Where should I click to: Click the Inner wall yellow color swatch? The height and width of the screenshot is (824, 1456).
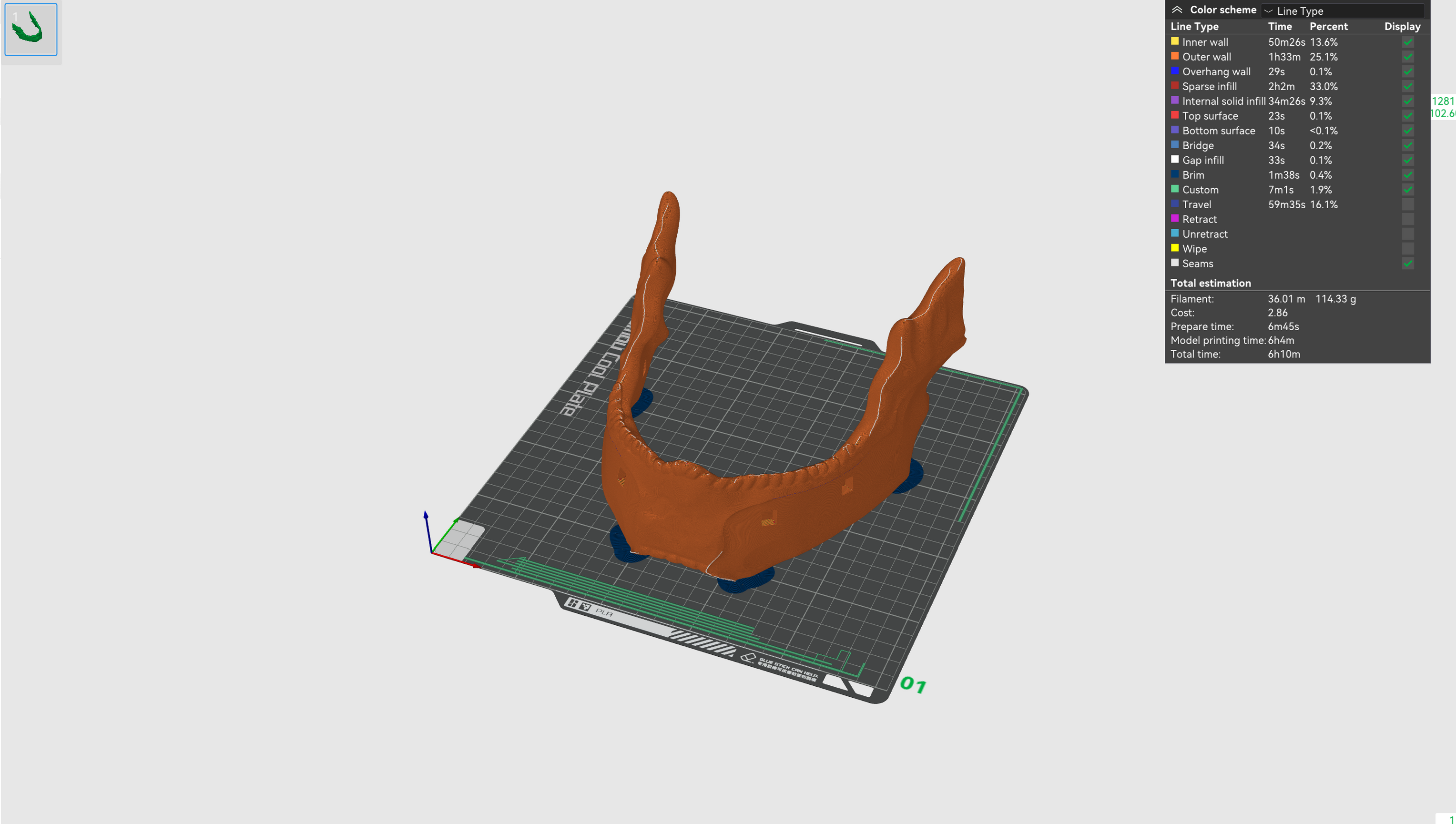click(x=1176, y=42)
